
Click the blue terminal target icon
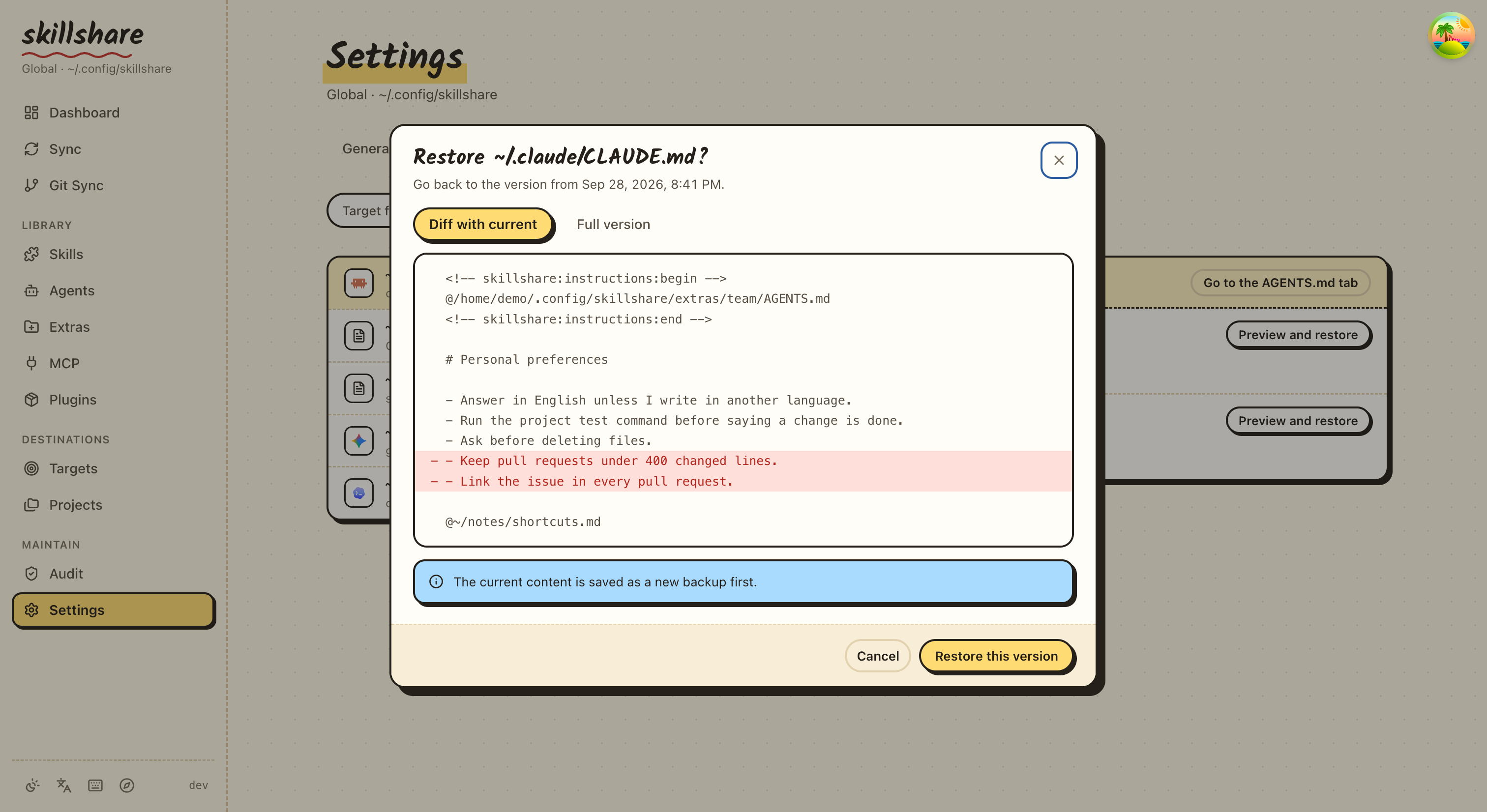(358, 493)
